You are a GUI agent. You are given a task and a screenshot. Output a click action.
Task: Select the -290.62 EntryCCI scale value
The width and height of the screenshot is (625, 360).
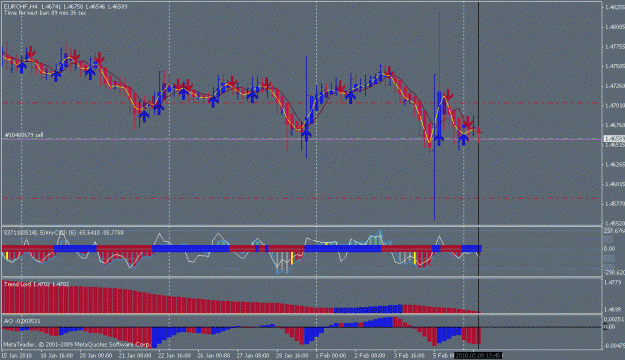(614, 273)
